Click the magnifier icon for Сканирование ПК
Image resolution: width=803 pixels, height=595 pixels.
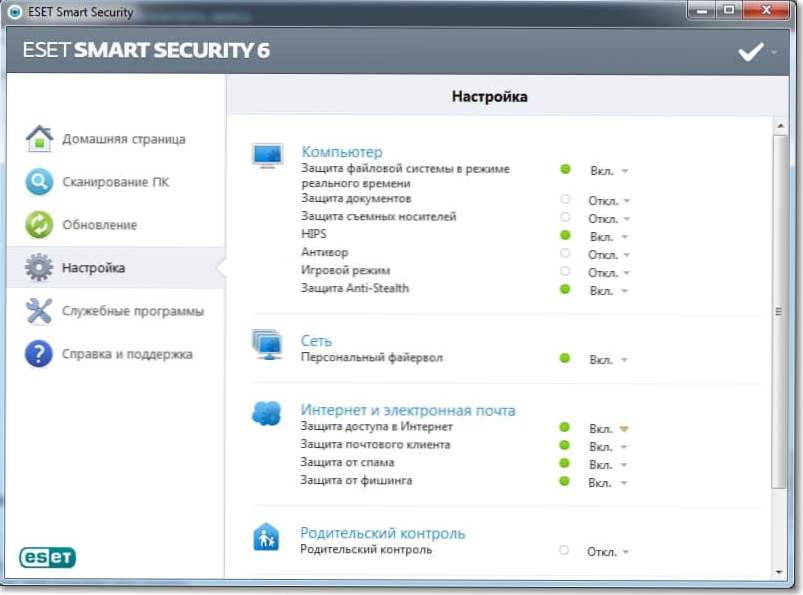coord(39,182)
